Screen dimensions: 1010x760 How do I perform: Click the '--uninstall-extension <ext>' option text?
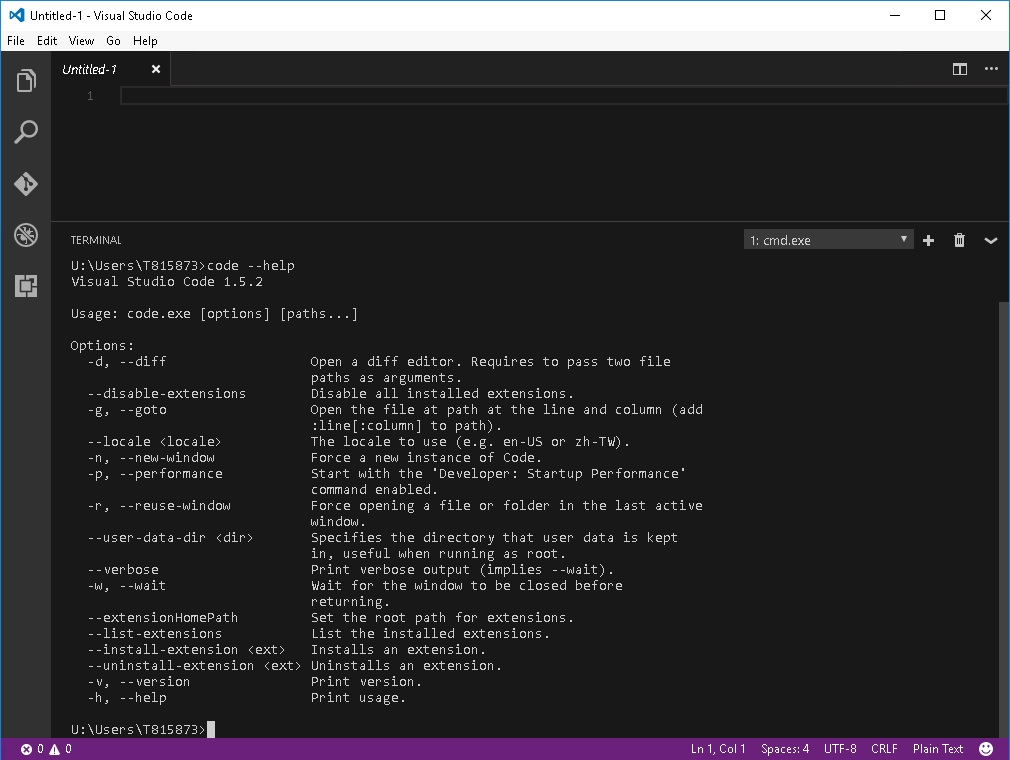194,665
